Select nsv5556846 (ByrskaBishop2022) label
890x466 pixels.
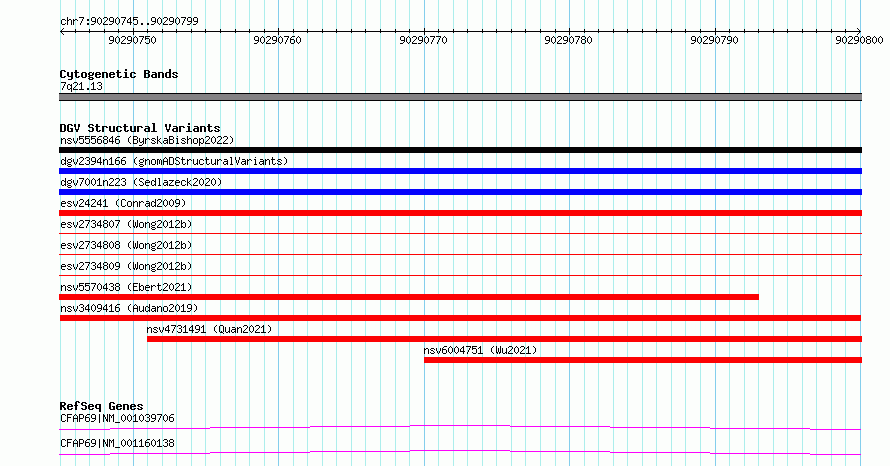click(147, 140)
